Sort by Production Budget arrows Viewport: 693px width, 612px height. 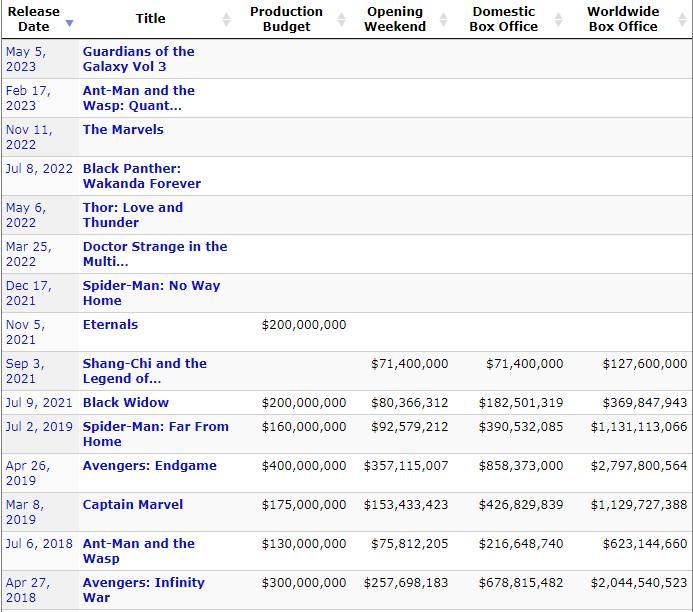[341, 19]
